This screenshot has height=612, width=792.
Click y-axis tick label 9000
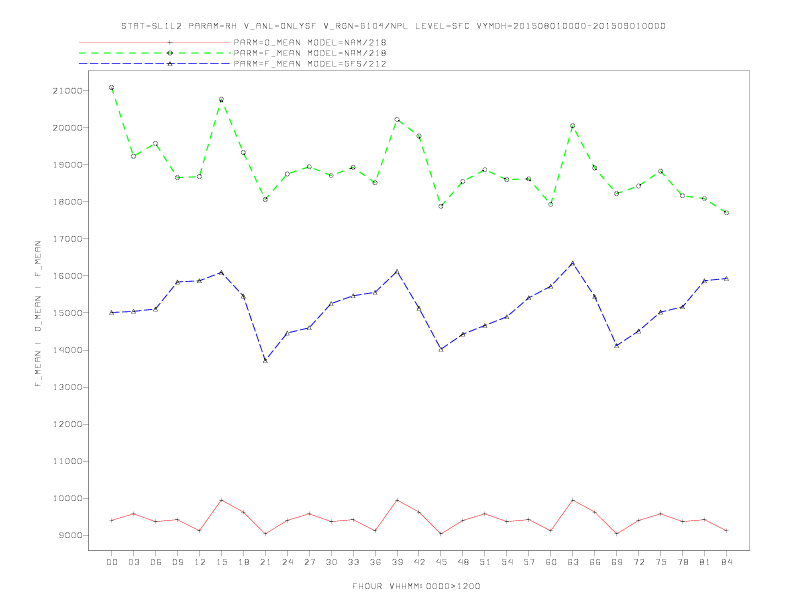click(70, 536)
